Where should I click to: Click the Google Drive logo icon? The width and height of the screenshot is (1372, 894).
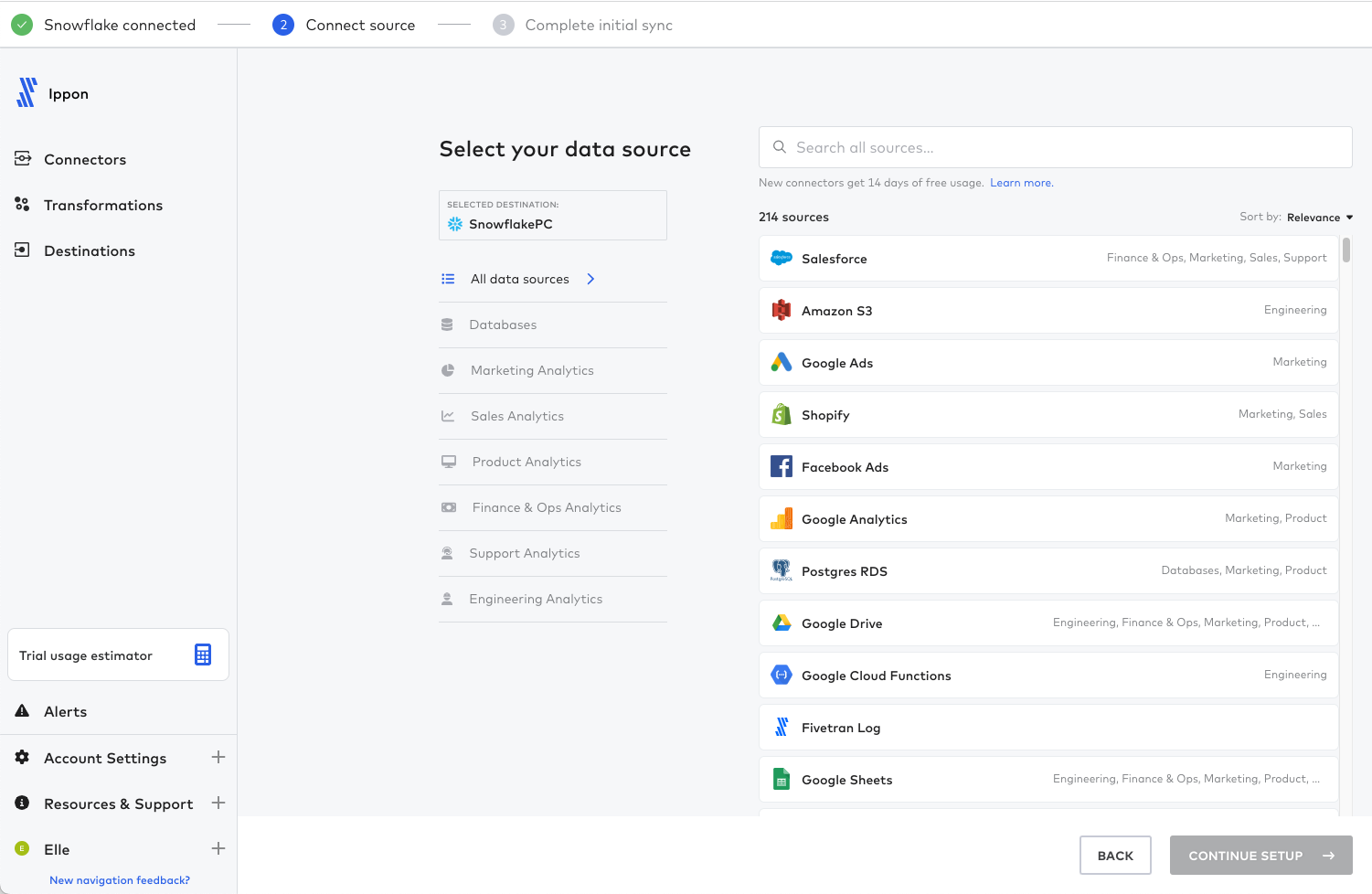pos(782,623)
